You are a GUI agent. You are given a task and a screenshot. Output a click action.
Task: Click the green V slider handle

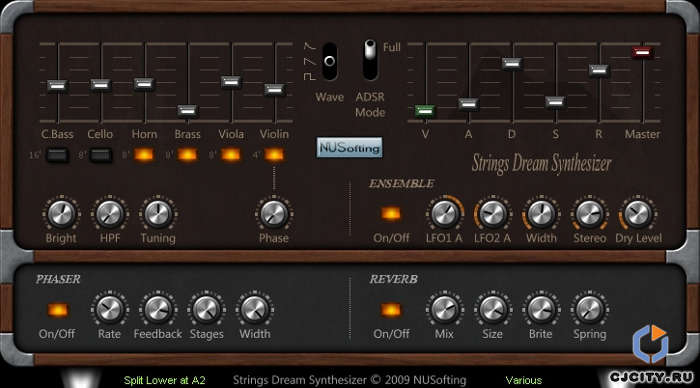425,110
